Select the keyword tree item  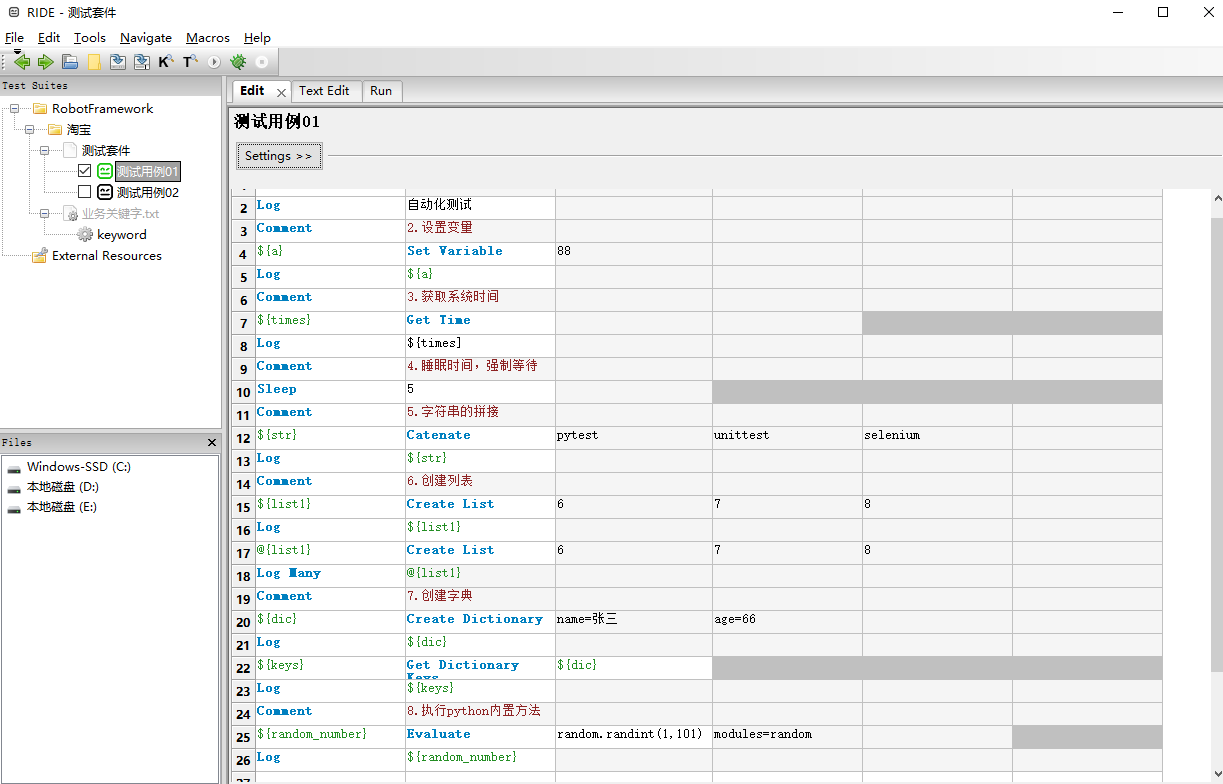click(122, 234)
